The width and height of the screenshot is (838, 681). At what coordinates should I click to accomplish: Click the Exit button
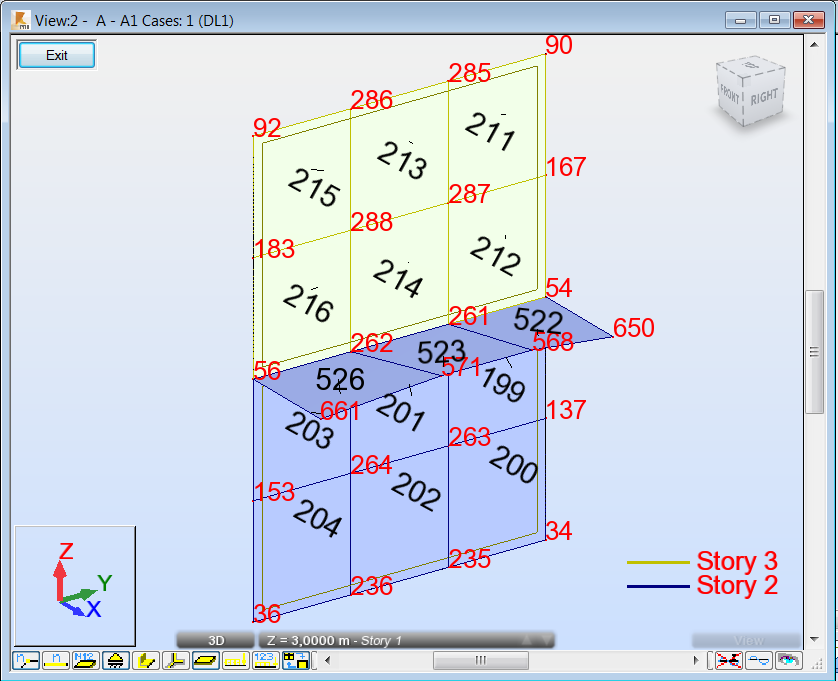coord(55,54)
